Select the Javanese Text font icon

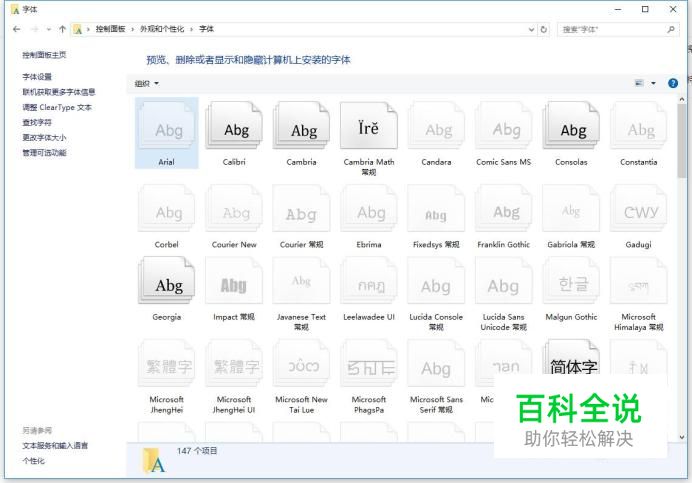point(301,280)
